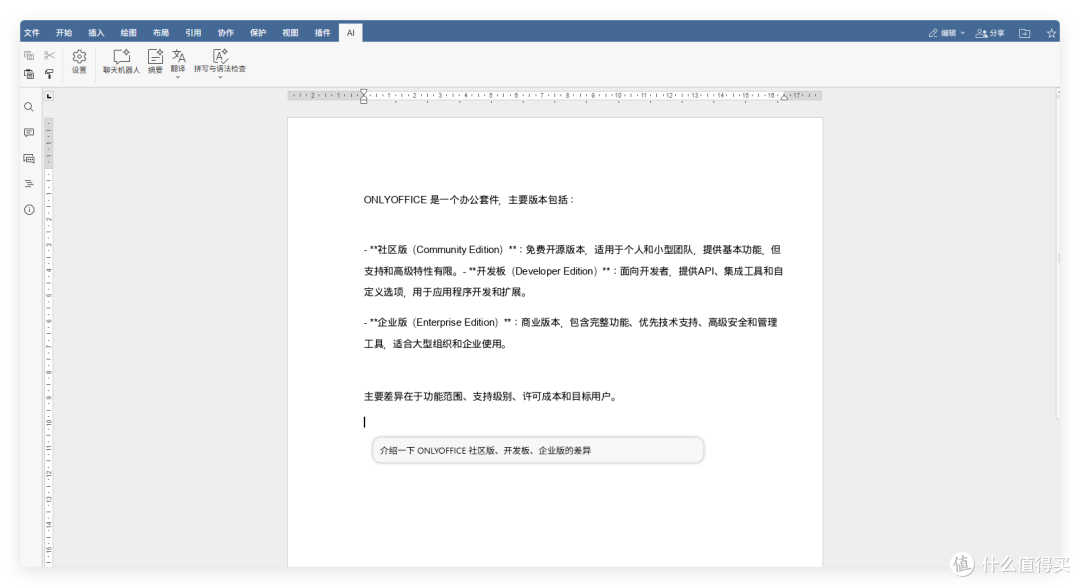The image size is (1080, 587).
Task: Switch to the Plugins (插件) tab
Action: [323, 32]
